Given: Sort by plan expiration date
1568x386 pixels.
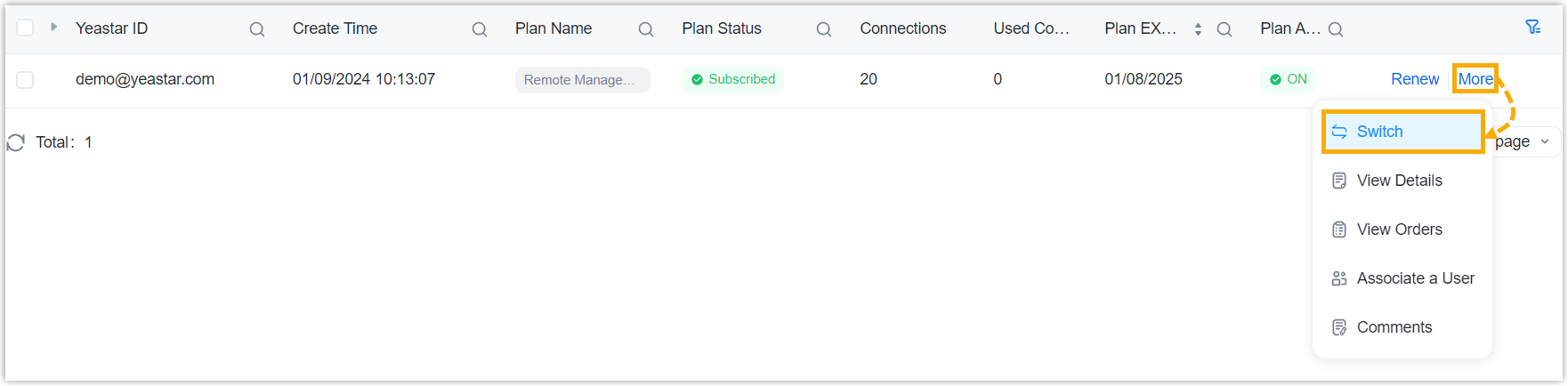Looking at the screenshot, I should coord(1198,29).
